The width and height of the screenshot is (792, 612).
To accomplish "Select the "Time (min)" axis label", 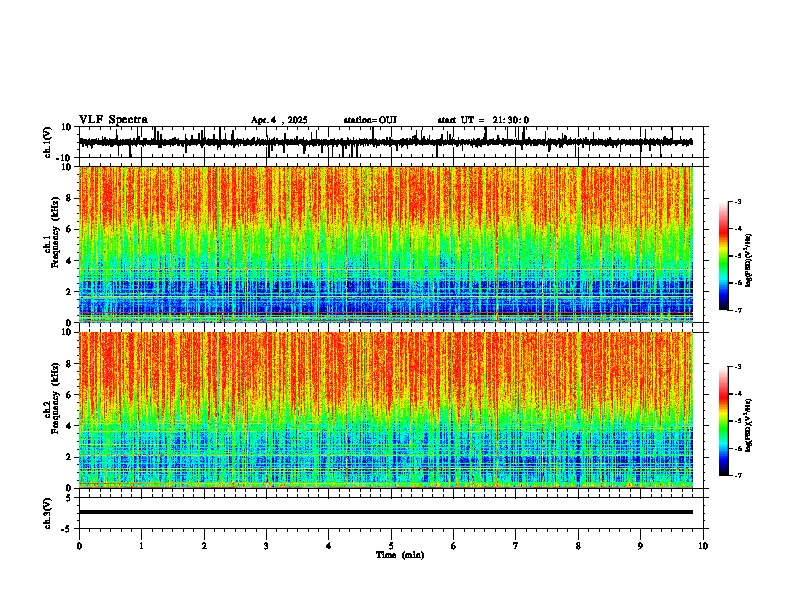I will (400, 555).
